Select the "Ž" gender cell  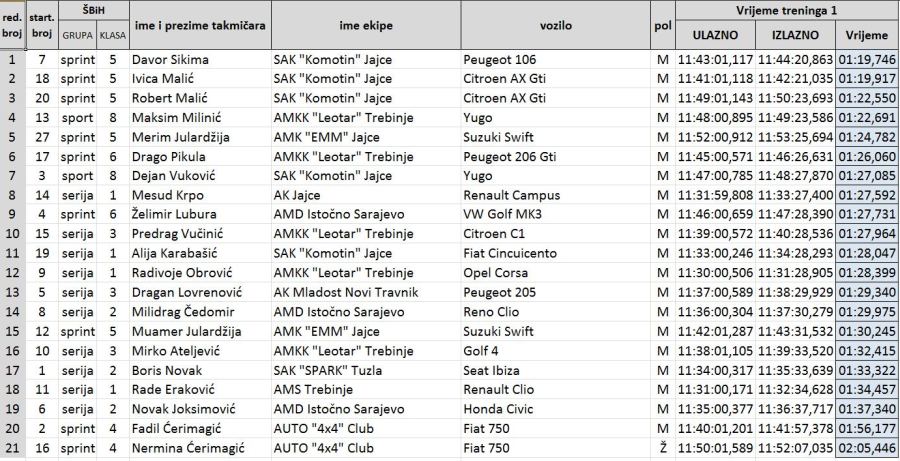pos(662,447)
